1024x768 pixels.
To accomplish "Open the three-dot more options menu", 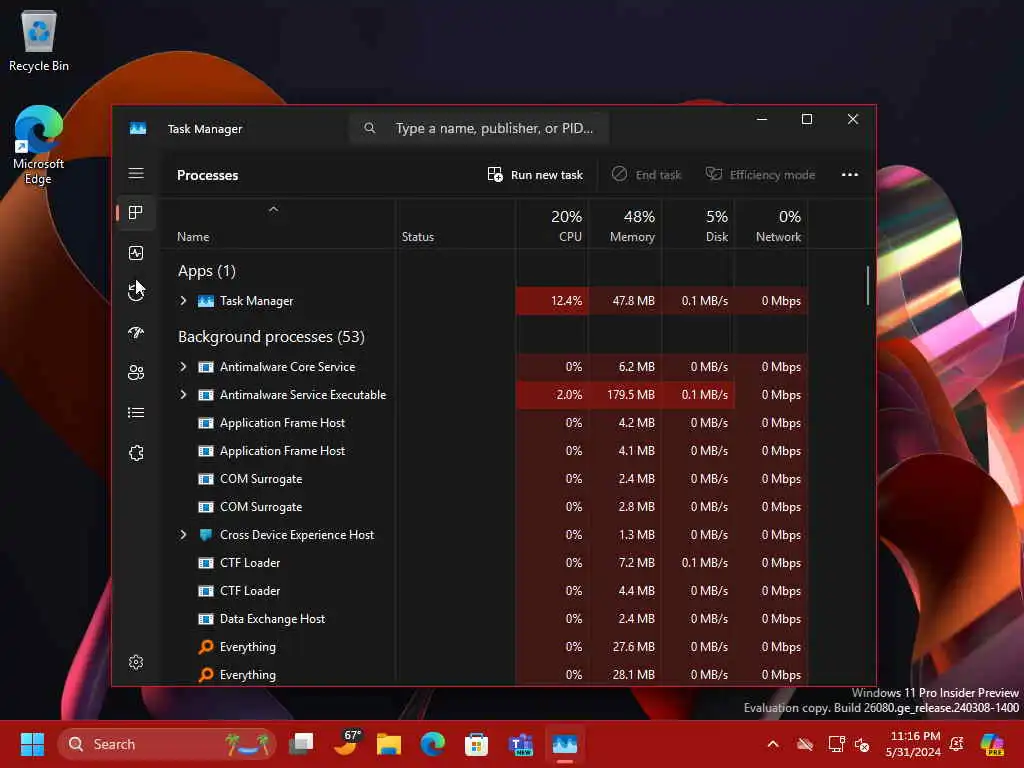I will (850, 174).
